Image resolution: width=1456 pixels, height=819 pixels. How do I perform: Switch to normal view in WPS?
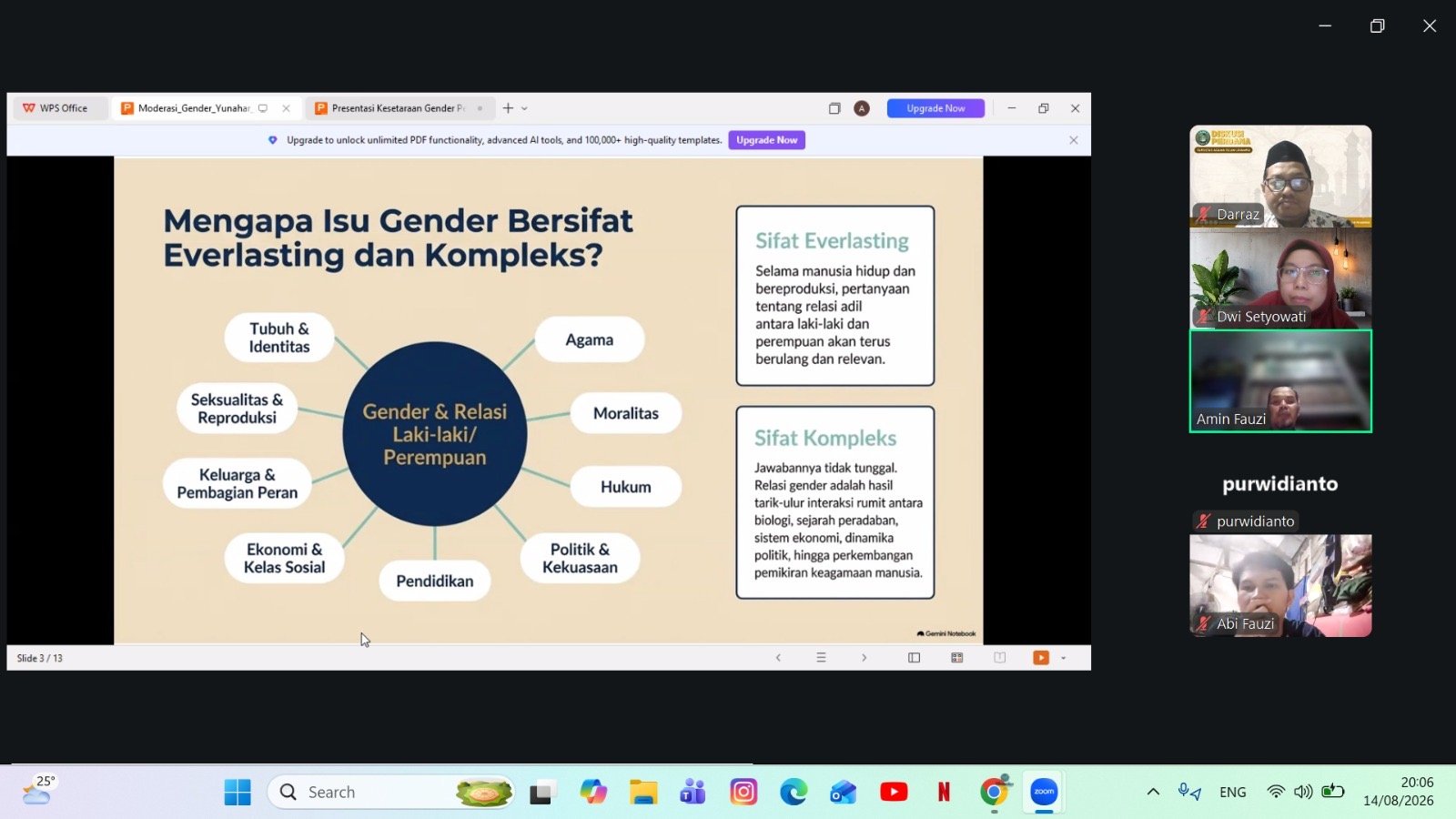coord(915,658)
